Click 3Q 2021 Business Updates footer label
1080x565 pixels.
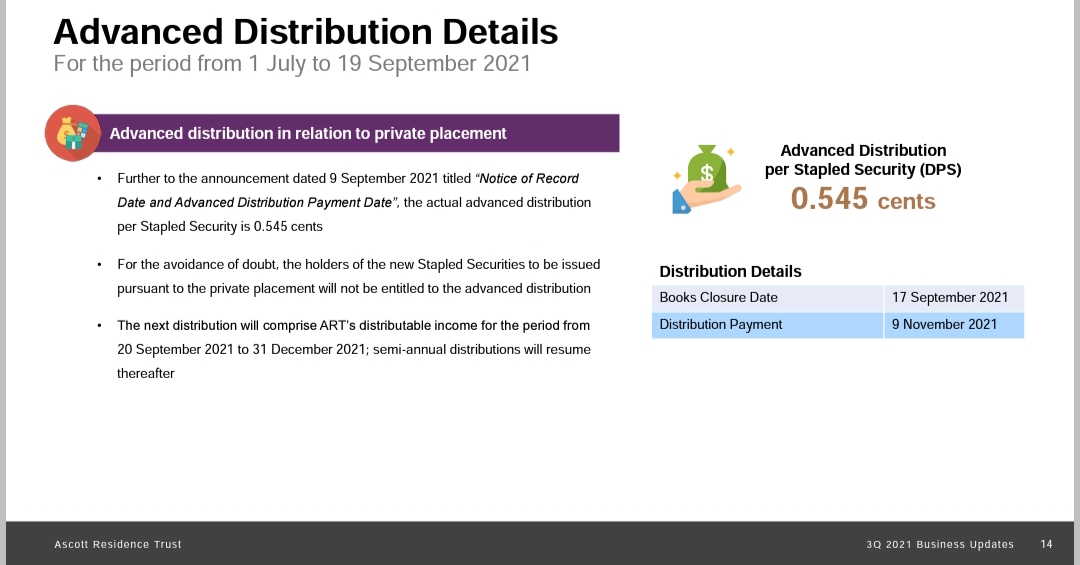click(939, 544)
